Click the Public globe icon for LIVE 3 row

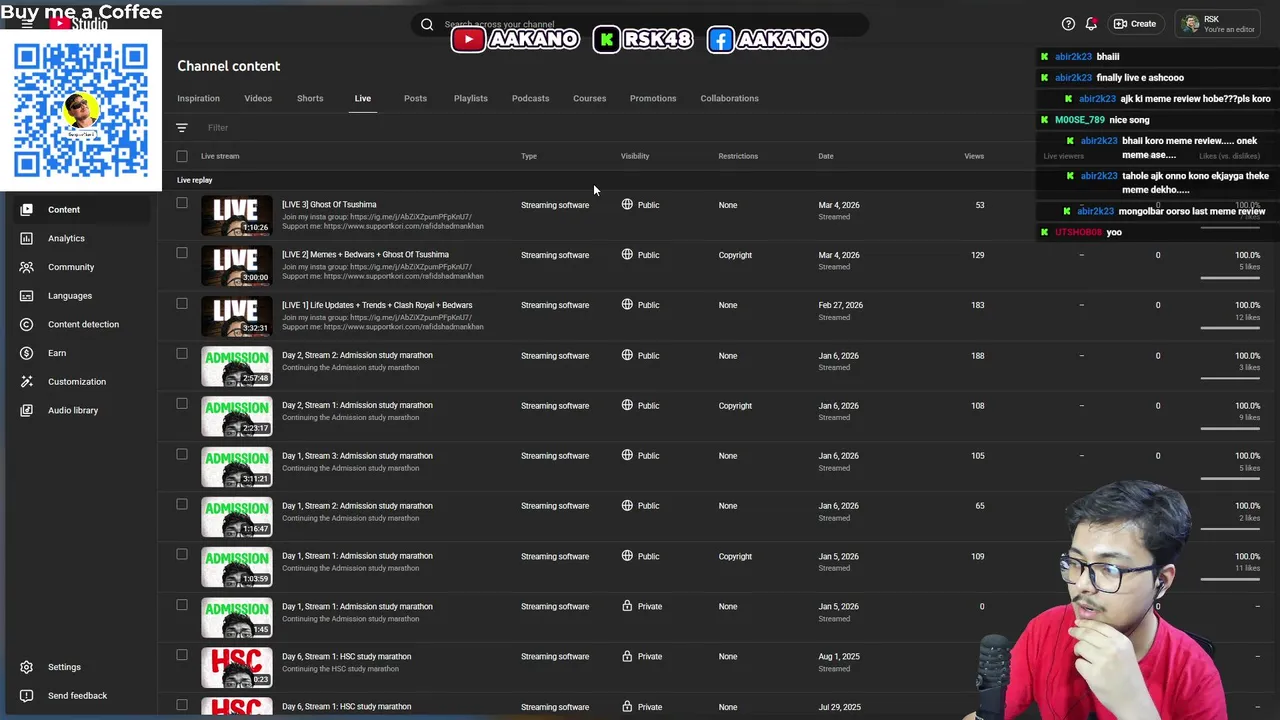point(627,204)
